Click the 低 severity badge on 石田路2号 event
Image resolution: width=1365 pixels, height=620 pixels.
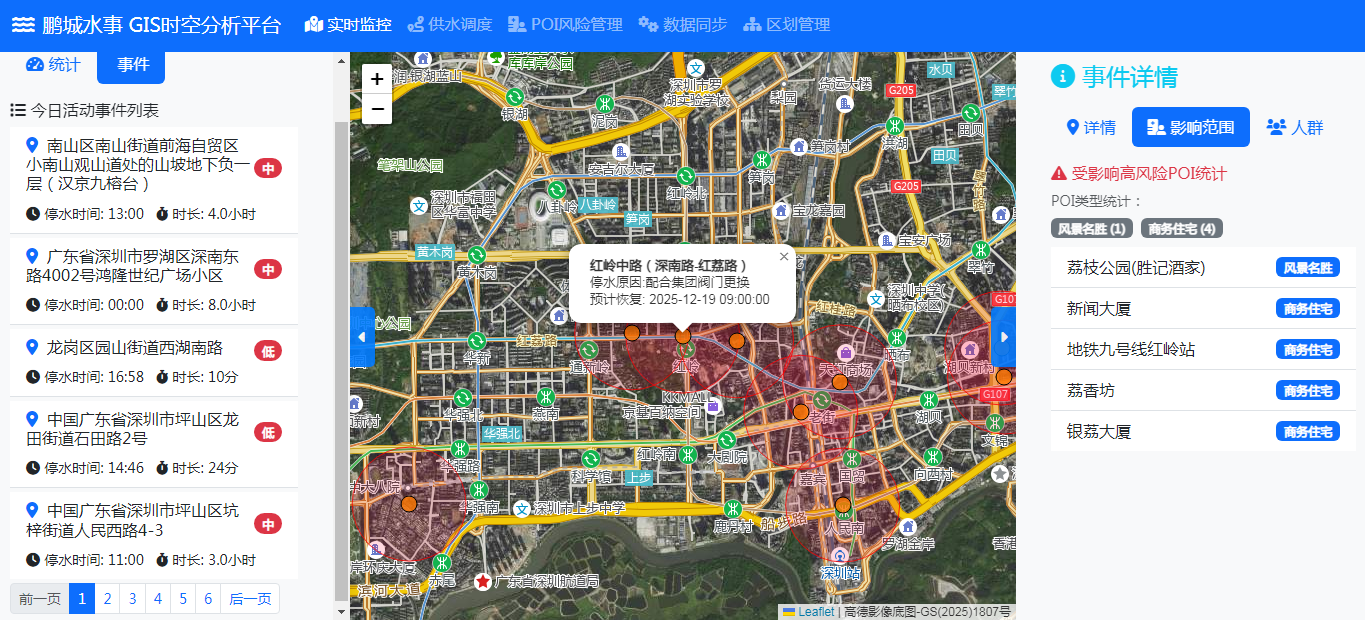point(268,432)
